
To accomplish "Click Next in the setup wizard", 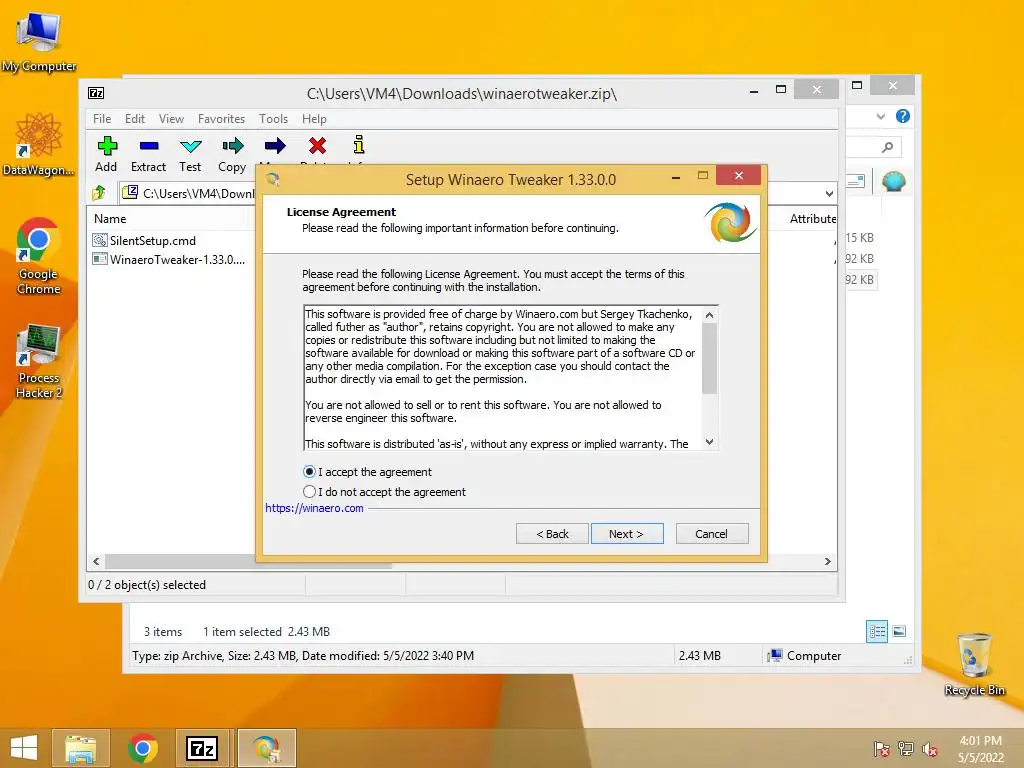I will pos(627,534).
